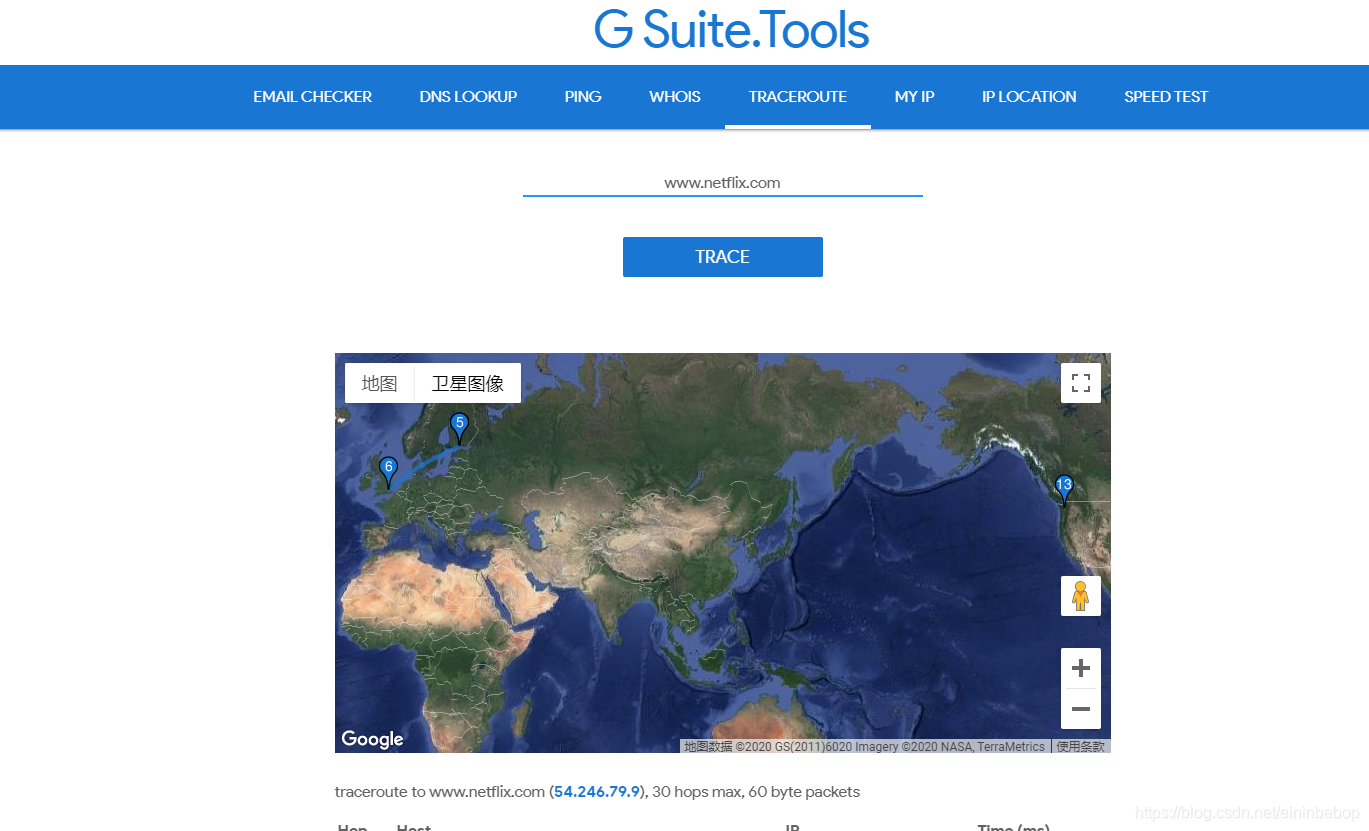Go to the Ping tool
Image resolution: width=1369 pixels, height=831 pixels.
coord(583,97)
